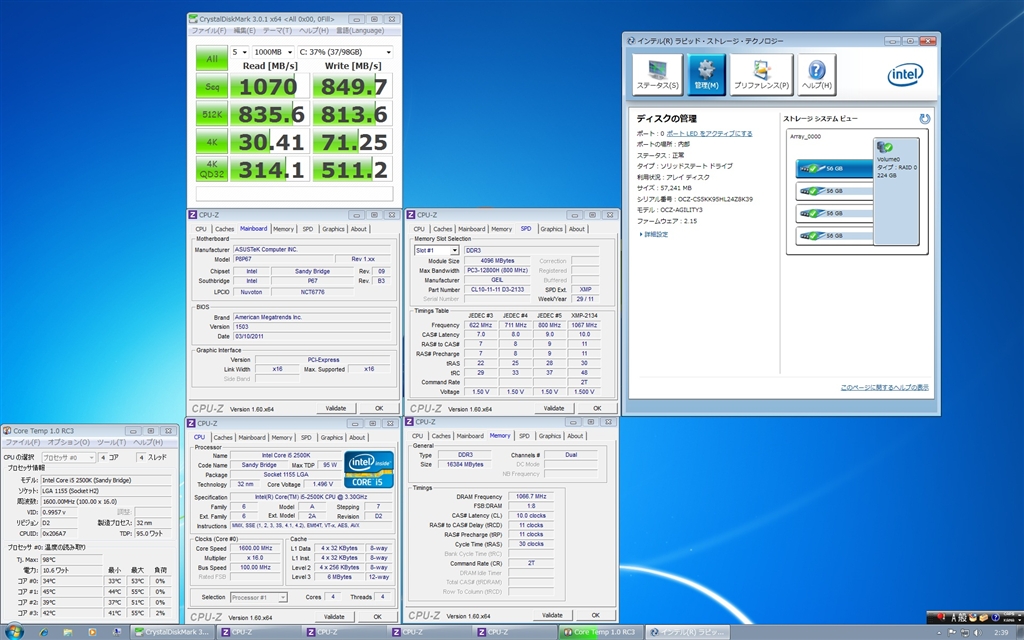Expand the detailed settings (詳細設定) section
This screenshot has height=640, width=1024.
[x=656, y=234]
